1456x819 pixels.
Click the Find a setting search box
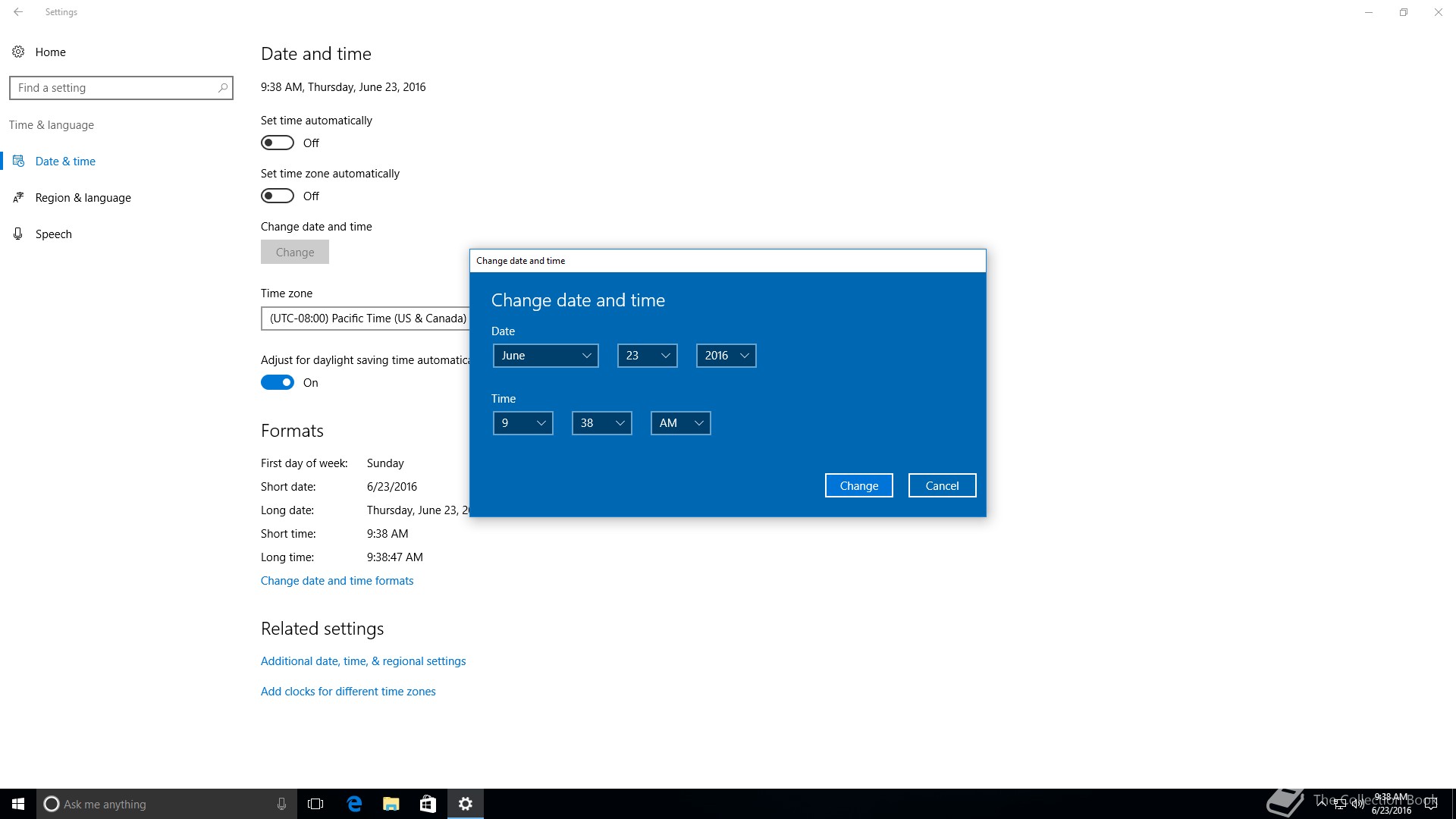[x=114, y=88]
